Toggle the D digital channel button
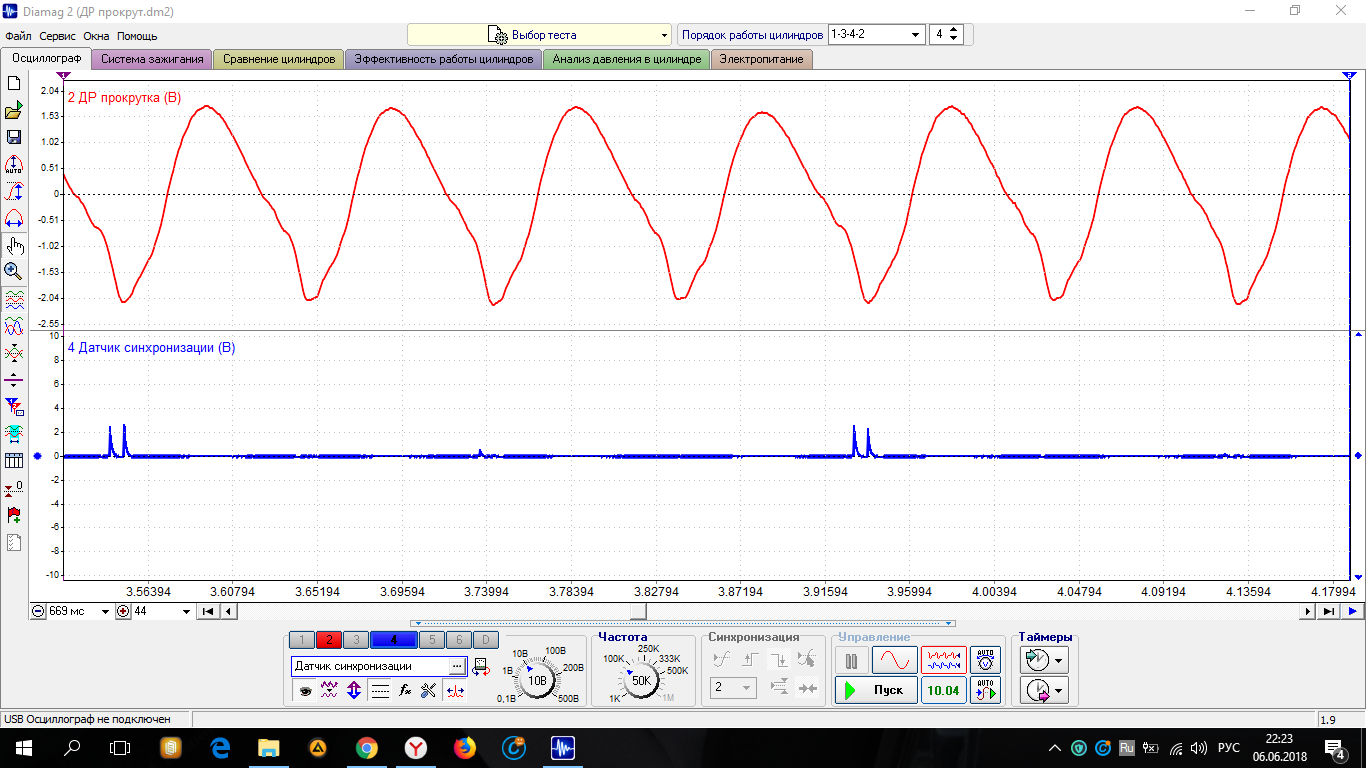 pos(485,640)
